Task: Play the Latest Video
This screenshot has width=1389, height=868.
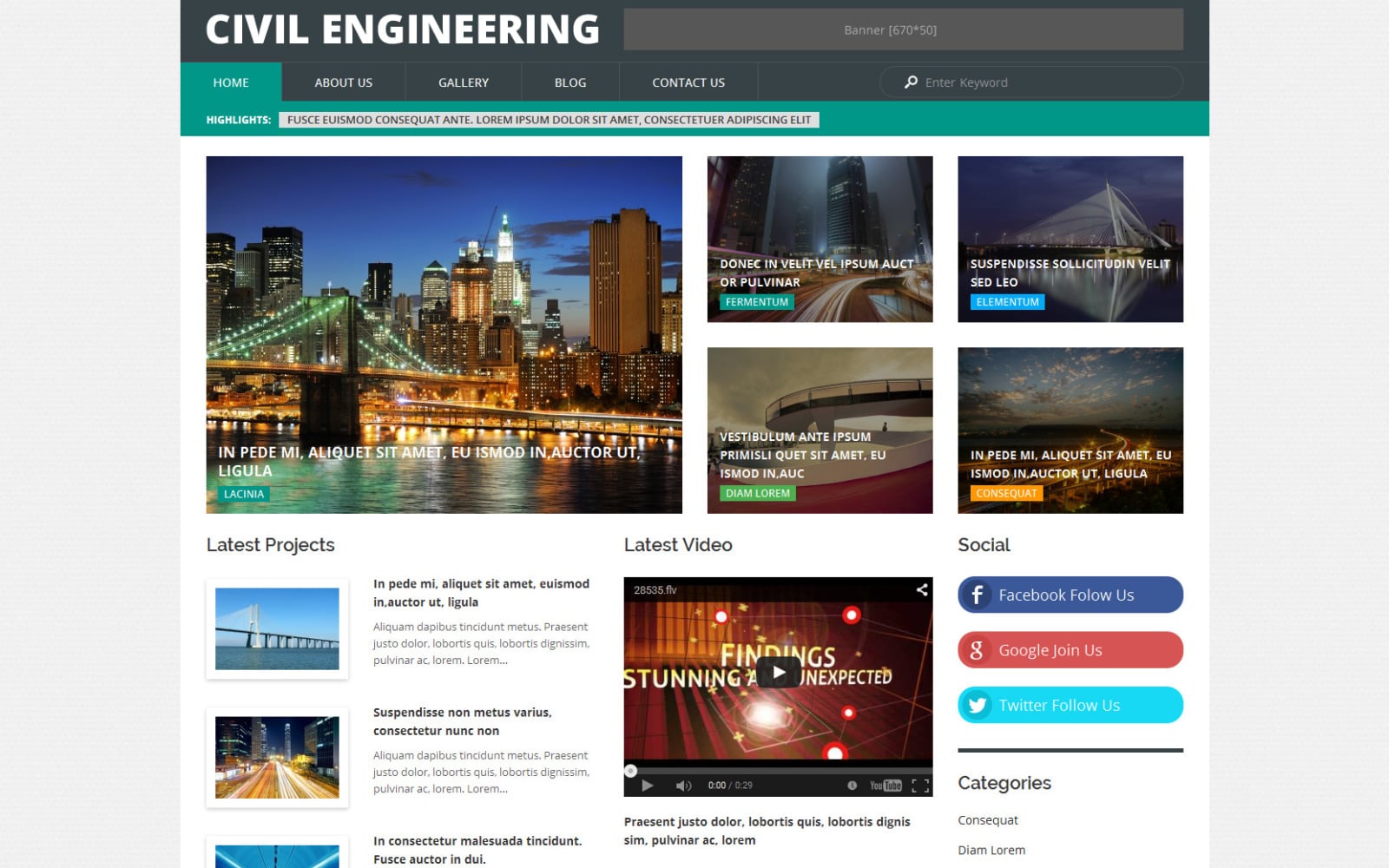Action: click(777, 671)
